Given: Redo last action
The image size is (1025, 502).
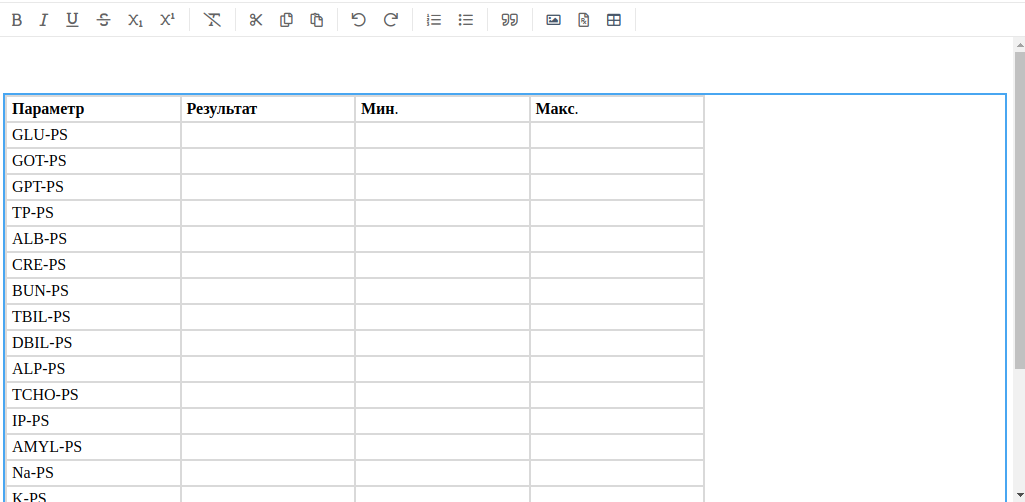Looking at the screenshot, I should (390, 20).
